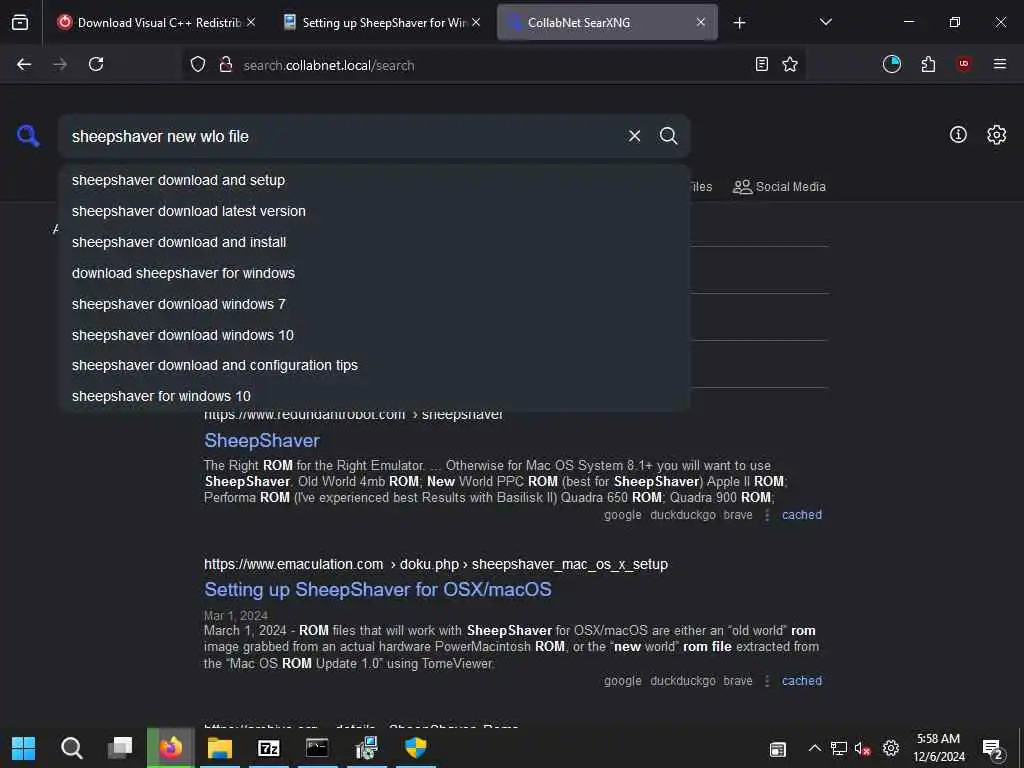Screen dimensions: 1024x768
Task: View site security lock information
Action: point(226,64)
